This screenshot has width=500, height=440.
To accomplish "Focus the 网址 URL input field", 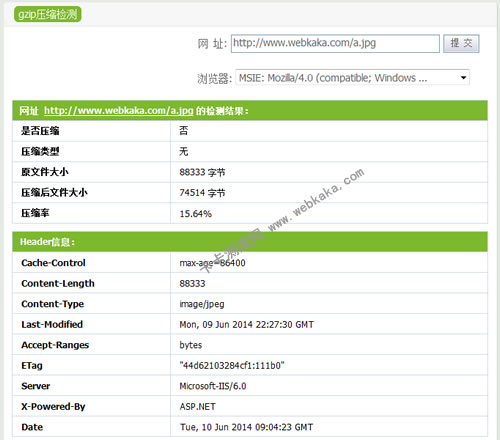I will click(x=335, y=43).
